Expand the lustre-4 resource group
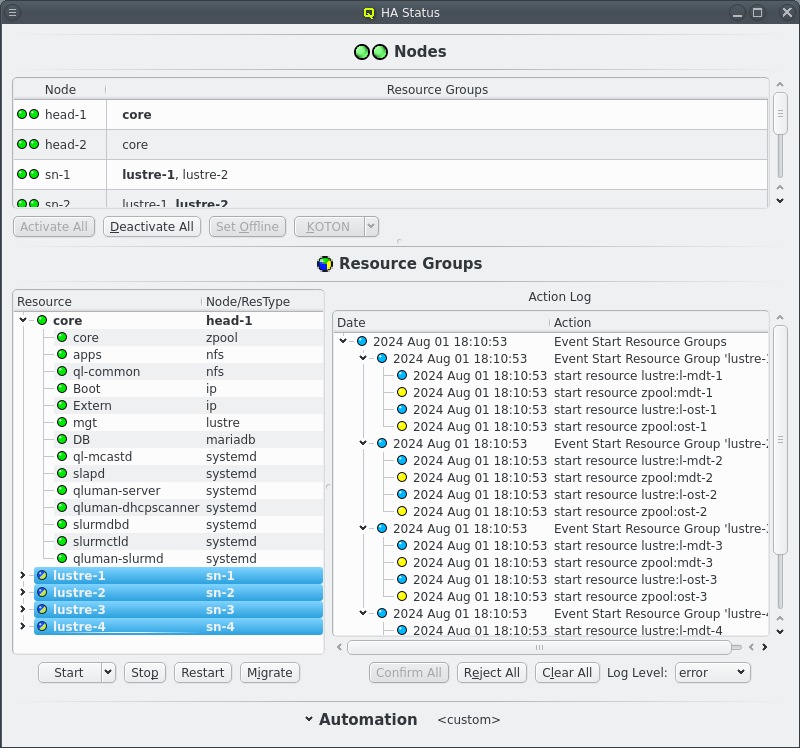The image size is (800, 748). pyautogui.click(x=22, y=626)
